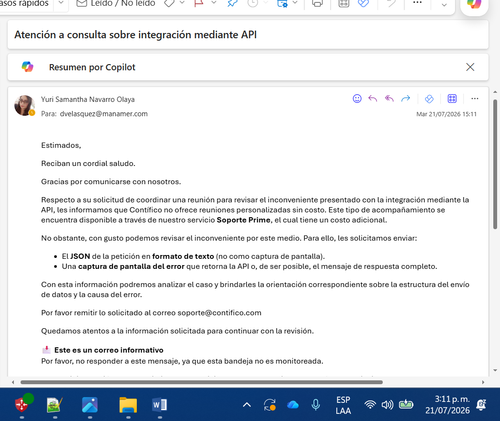Screen dimensions: 500x421
Task: Click the scroll left arrow at bottom
Action: (x=13, y=382)
